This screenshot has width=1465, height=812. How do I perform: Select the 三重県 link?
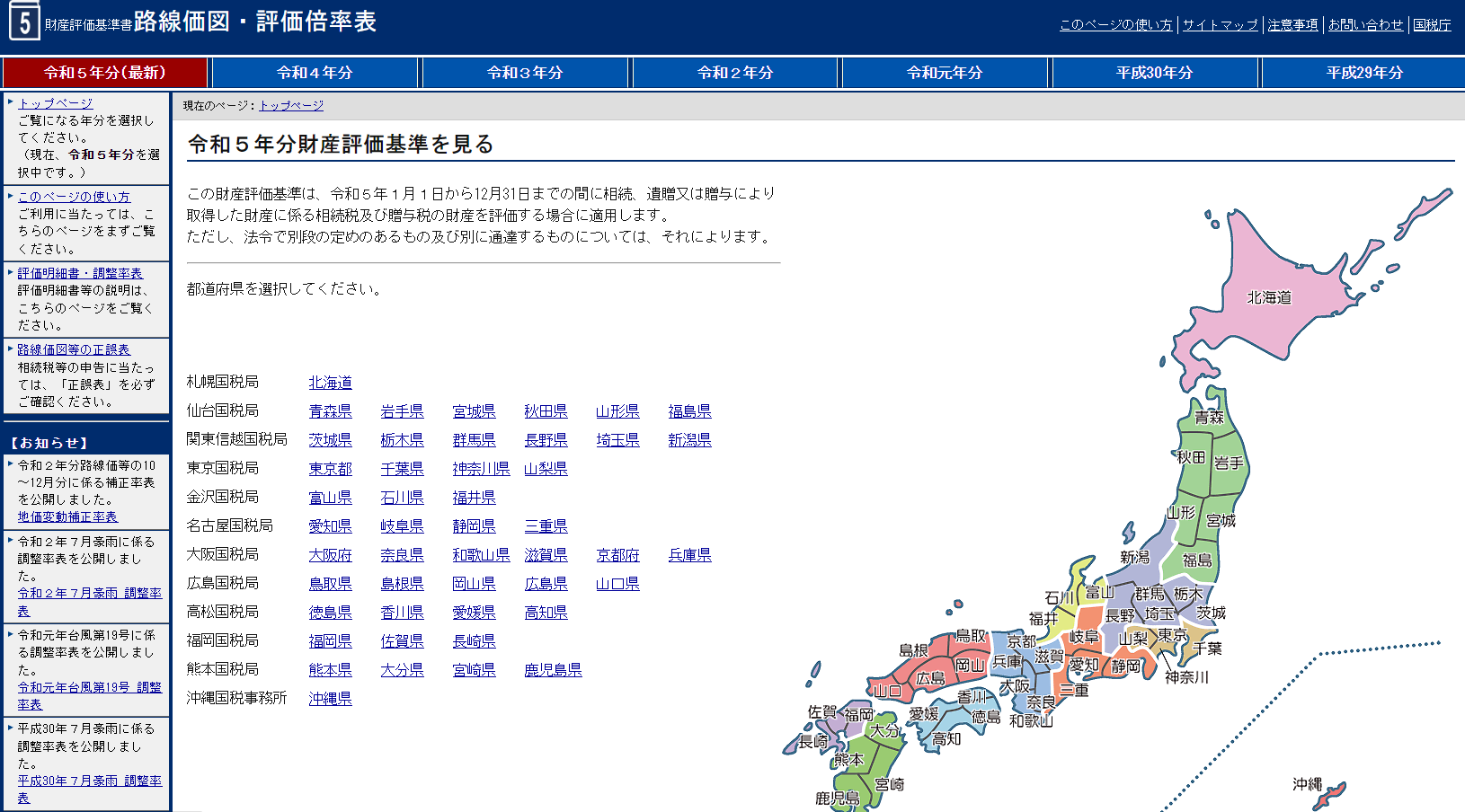pos(546,526)
